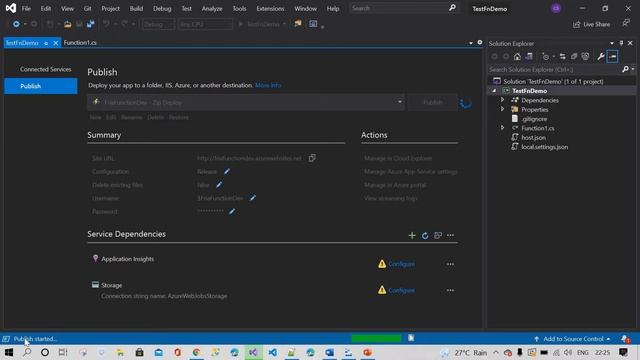Open the document tab list dropdown
This screenshot has height=360, width=640.
click(x=471, y=43)
